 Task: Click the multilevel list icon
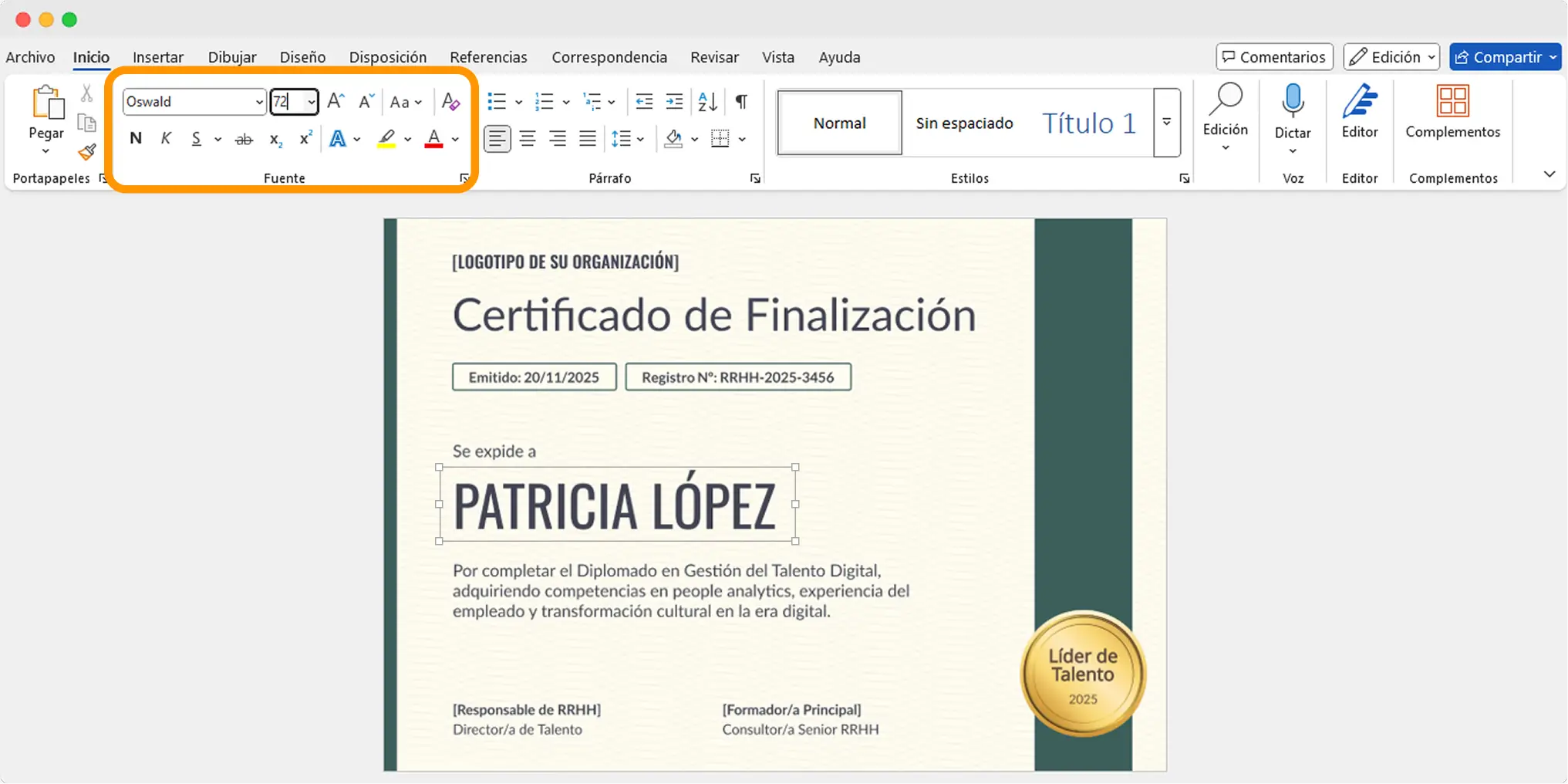pyautogui.click(x=592, y=101)
